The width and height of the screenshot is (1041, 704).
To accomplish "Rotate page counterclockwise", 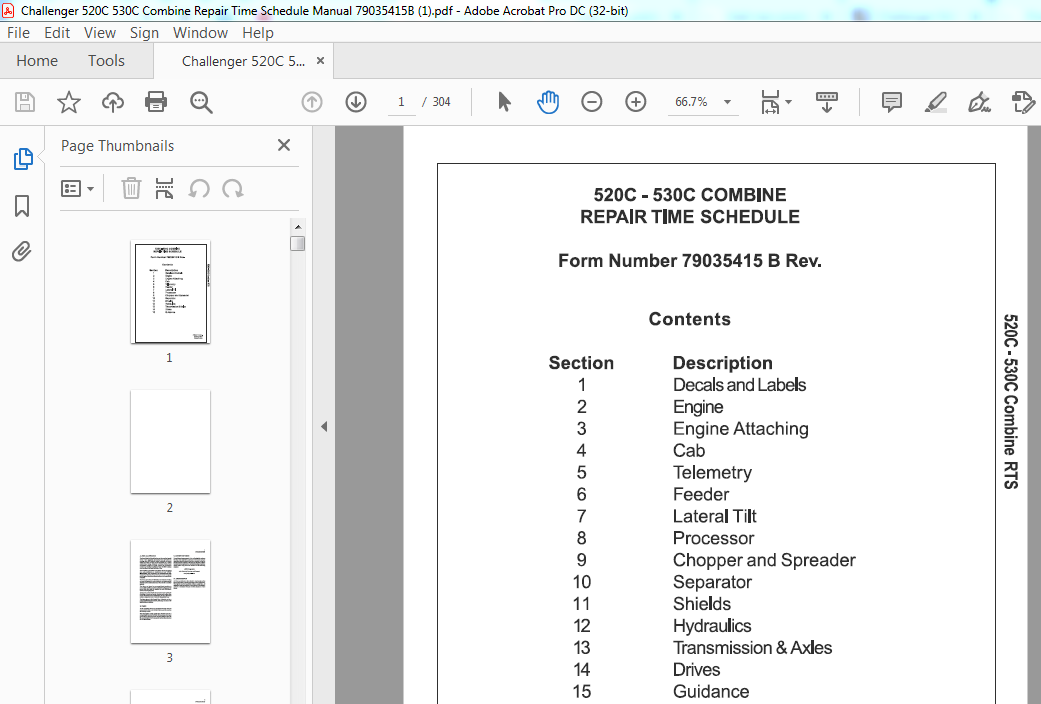I will [x=199, y=189].
